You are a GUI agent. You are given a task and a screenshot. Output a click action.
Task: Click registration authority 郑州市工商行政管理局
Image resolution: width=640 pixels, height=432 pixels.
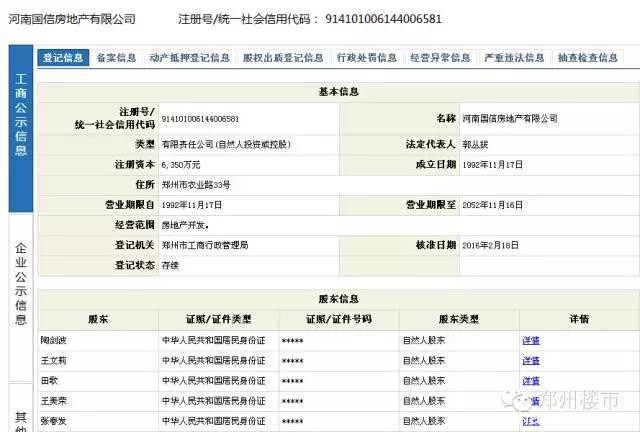pos(205,245)
